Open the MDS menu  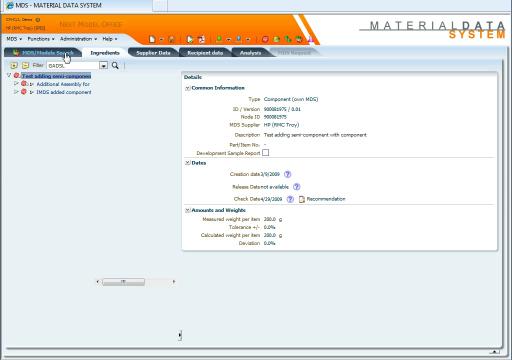tap(14, 39)
